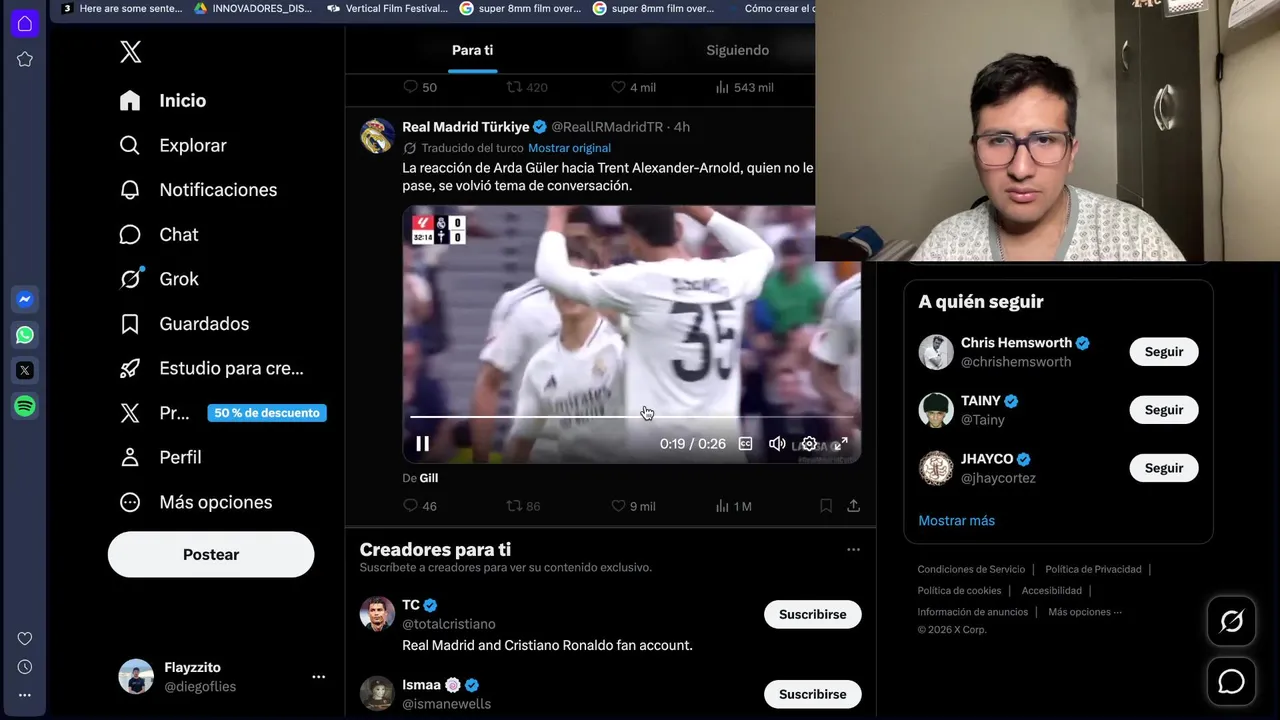
Task: Open Spotify in browser sidebar
Action: click(x=25, y=406)
